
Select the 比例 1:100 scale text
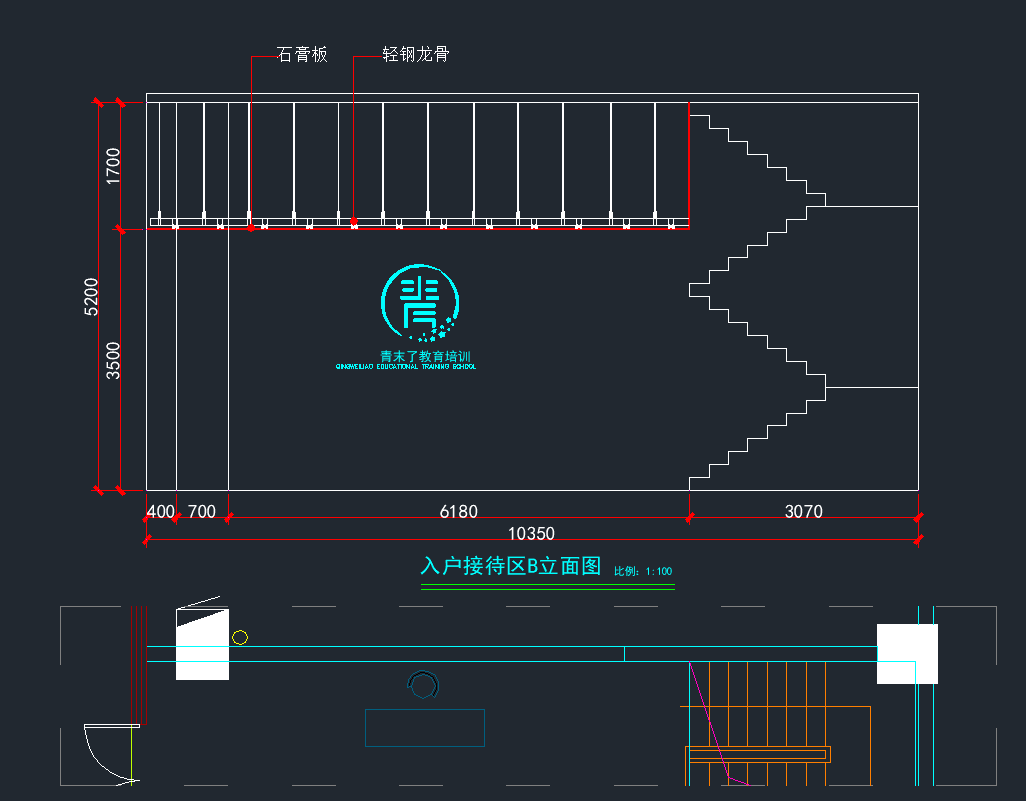coord(642,572)
